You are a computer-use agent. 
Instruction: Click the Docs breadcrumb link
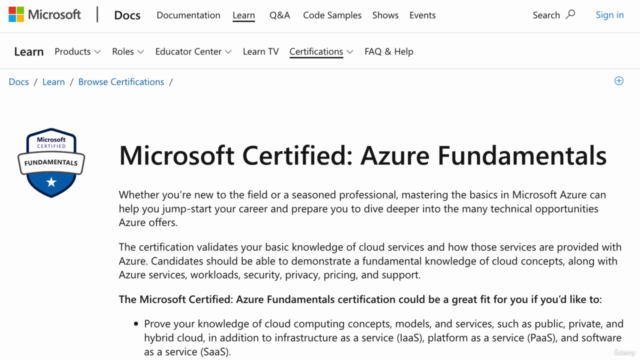click(19, 82)
